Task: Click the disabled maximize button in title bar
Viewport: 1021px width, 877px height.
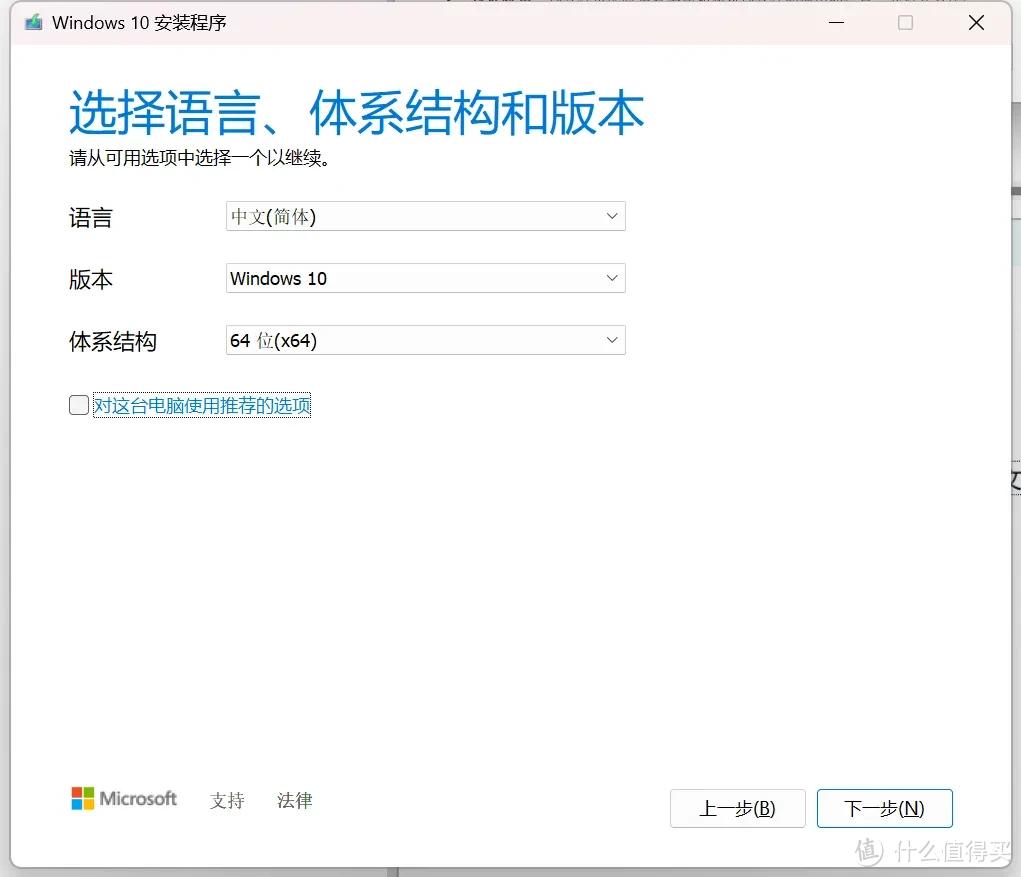Action: [x=905, y=23]
